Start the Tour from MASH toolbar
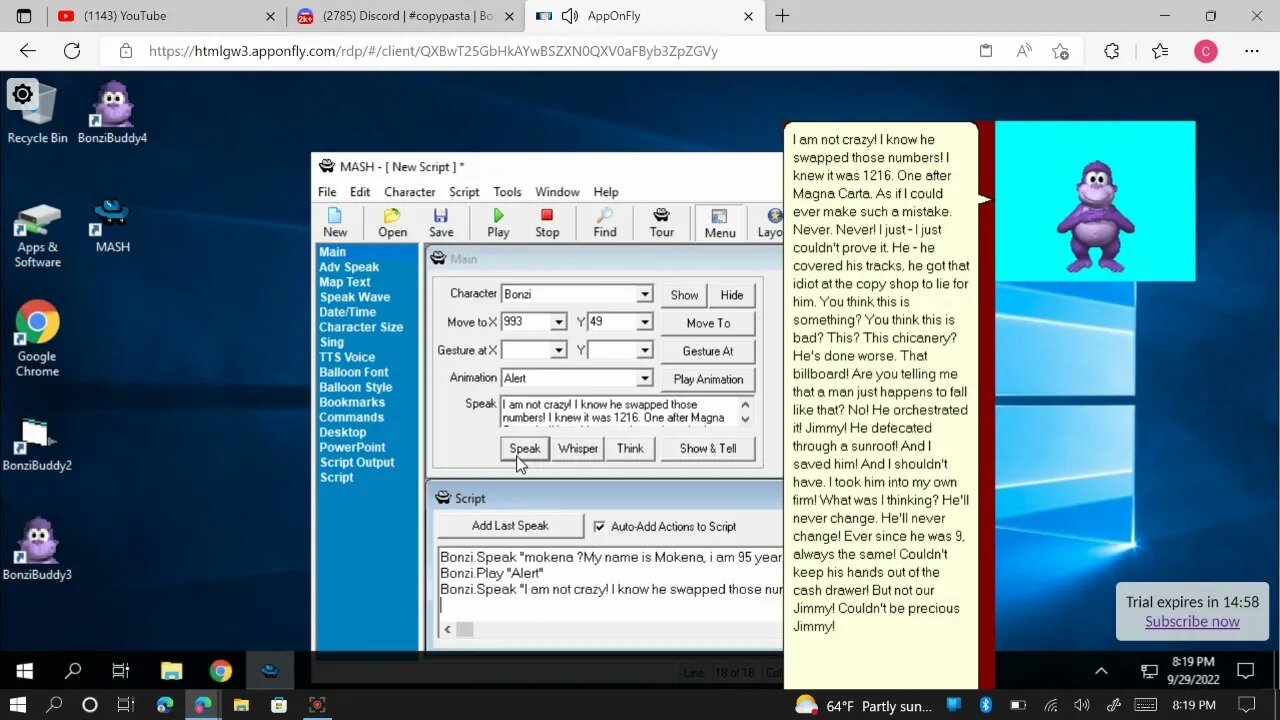This screenshot has width=1280, height=720. (661, 222)
